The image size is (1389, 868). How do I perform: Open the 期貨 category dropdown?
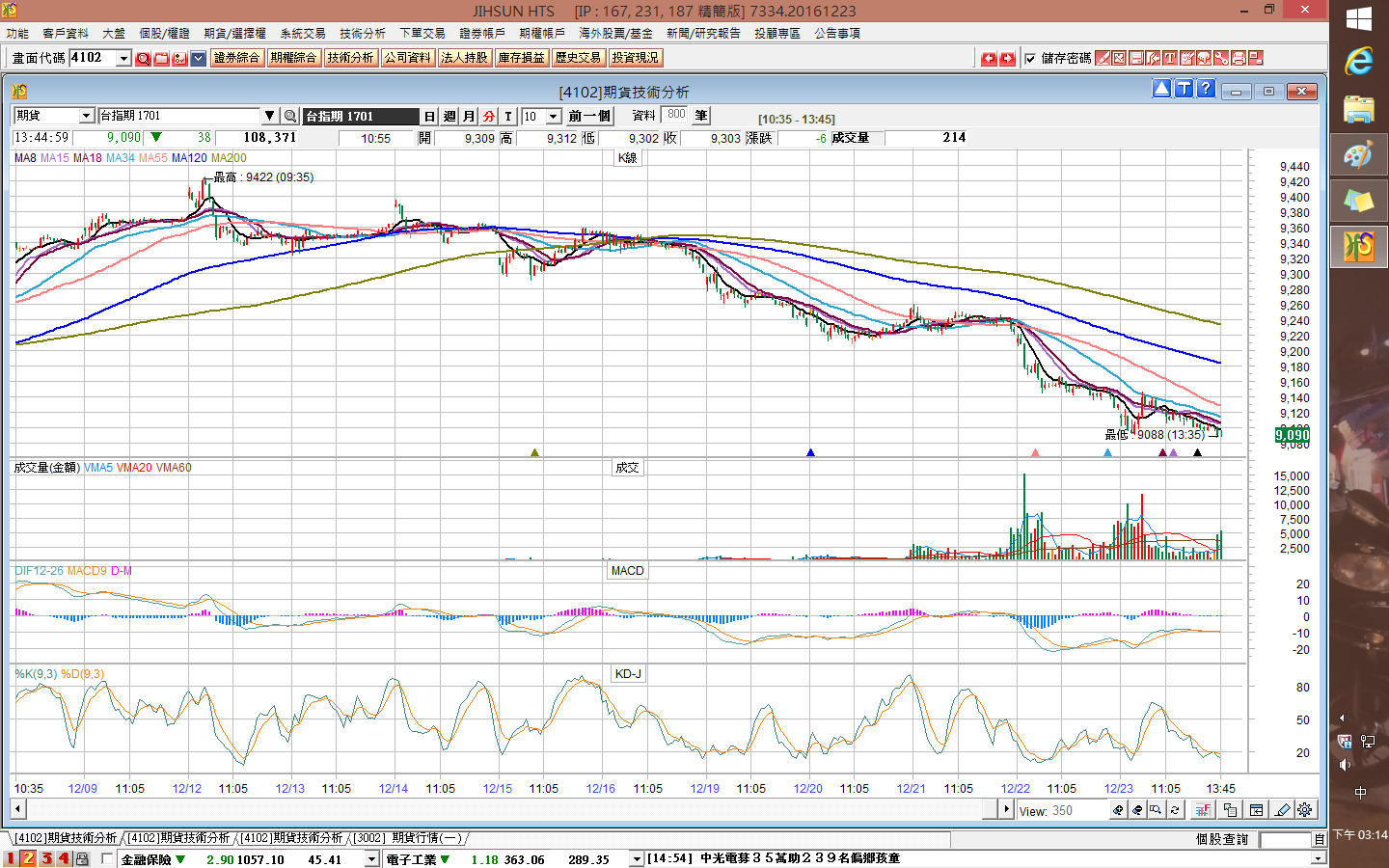point(86,116)
